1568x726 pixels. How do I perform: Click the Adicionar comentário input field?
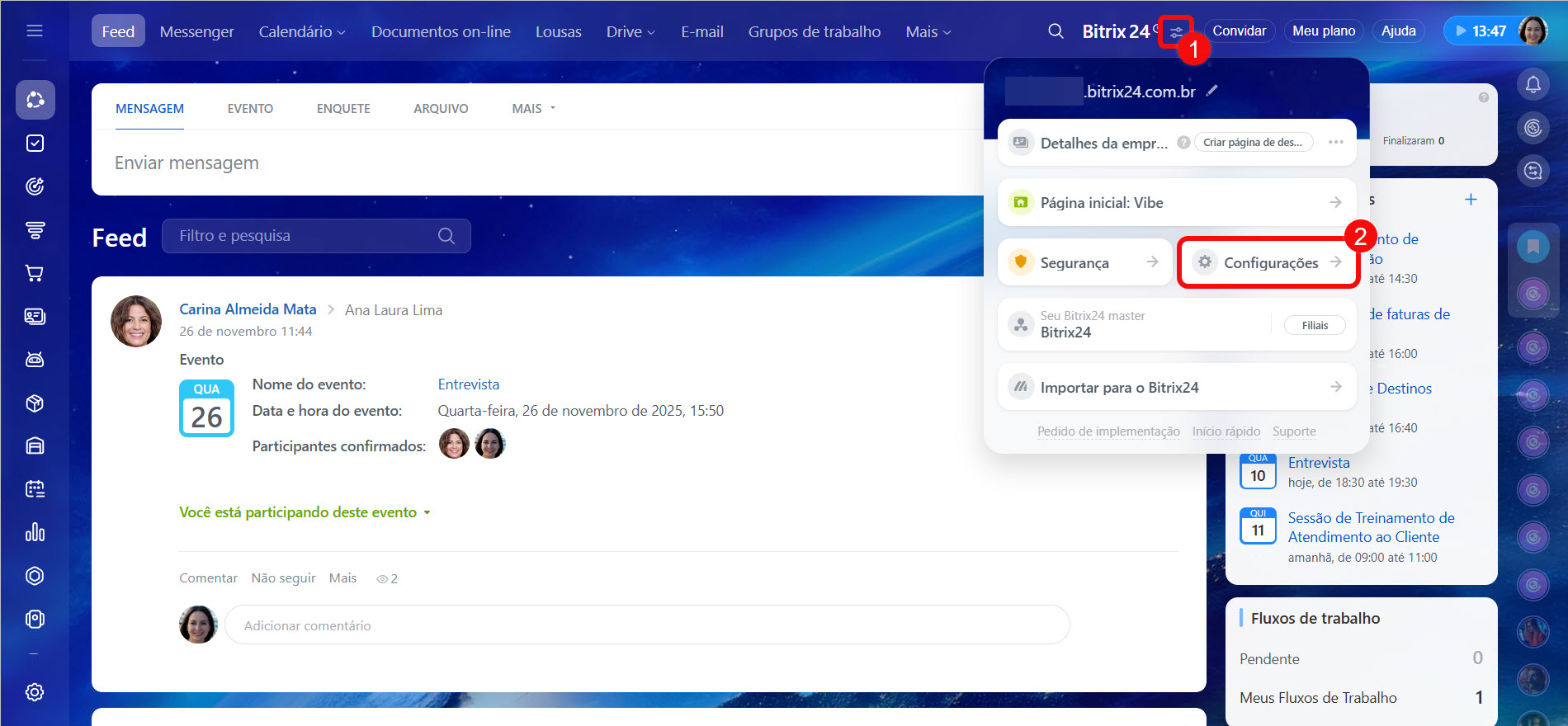[646, 625]
